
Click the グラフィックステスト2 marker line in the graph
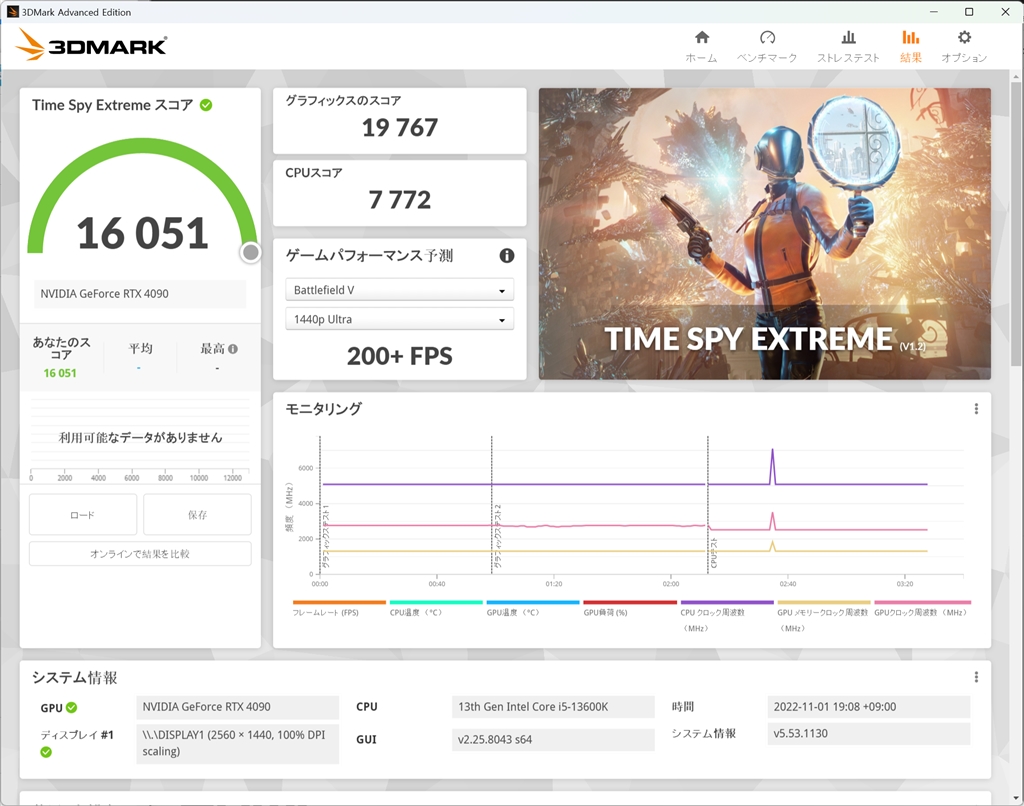(x=492, y=505)
